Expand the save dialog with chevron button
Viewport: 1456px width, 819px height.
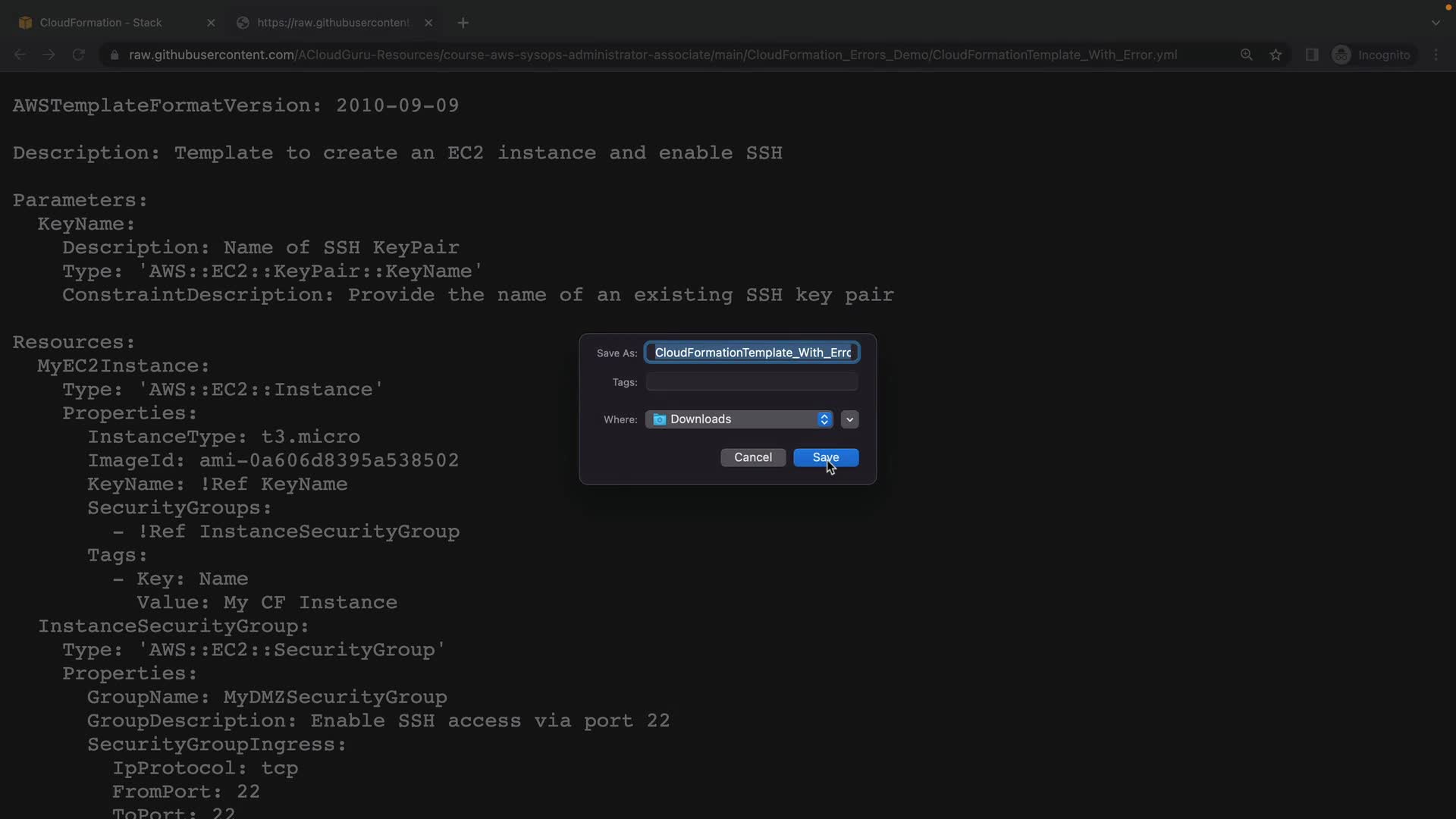tap(849, 419)
